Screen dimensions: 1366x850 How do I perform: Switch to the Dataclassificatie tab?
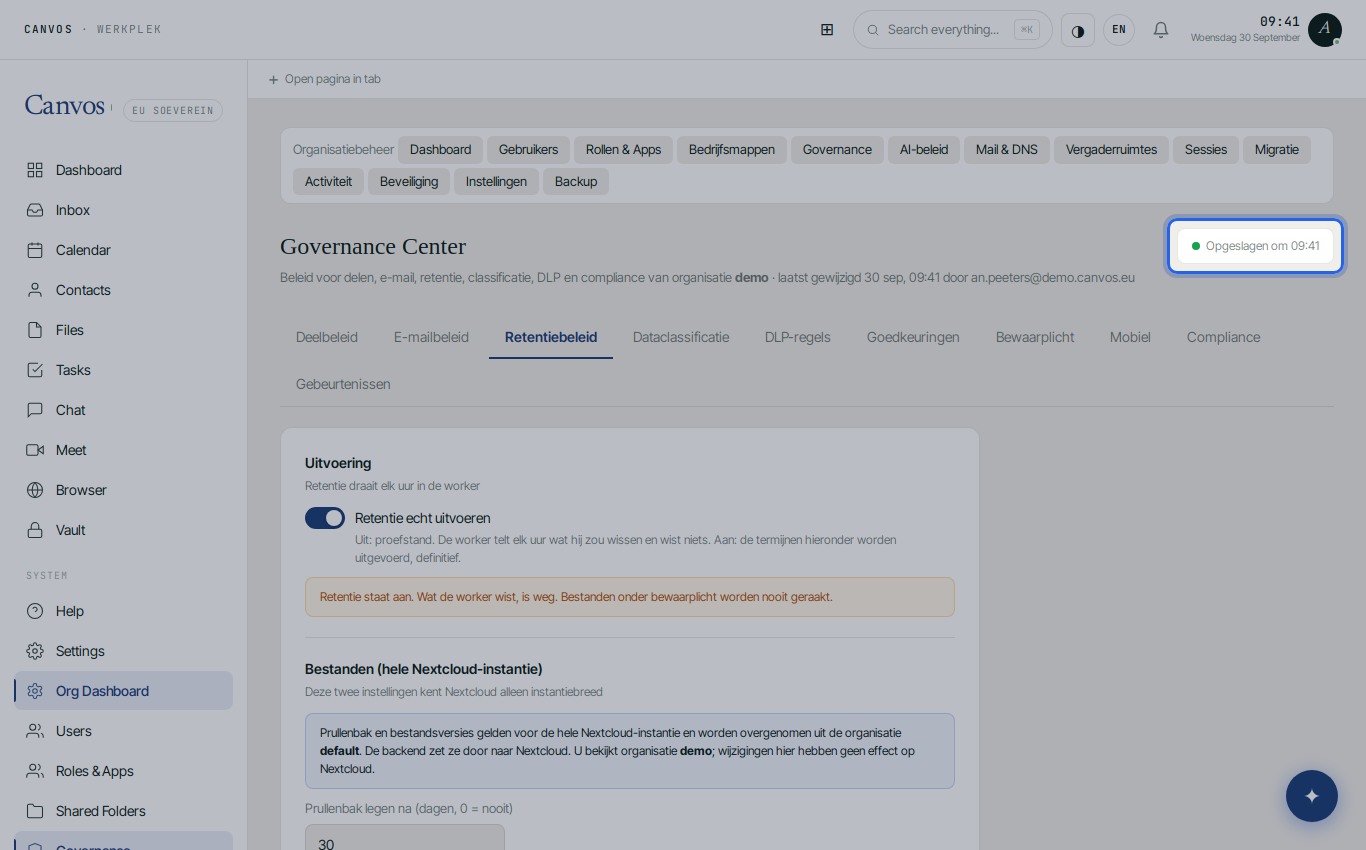pos(681,337)
